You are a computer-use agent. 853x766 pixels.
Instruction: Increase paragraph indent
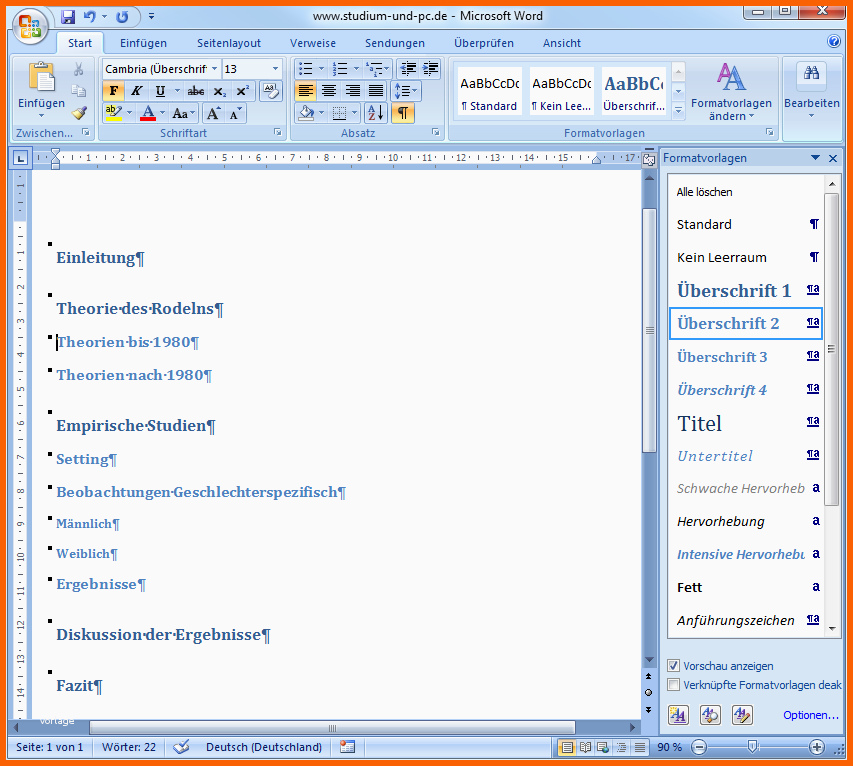pos(430,69)
